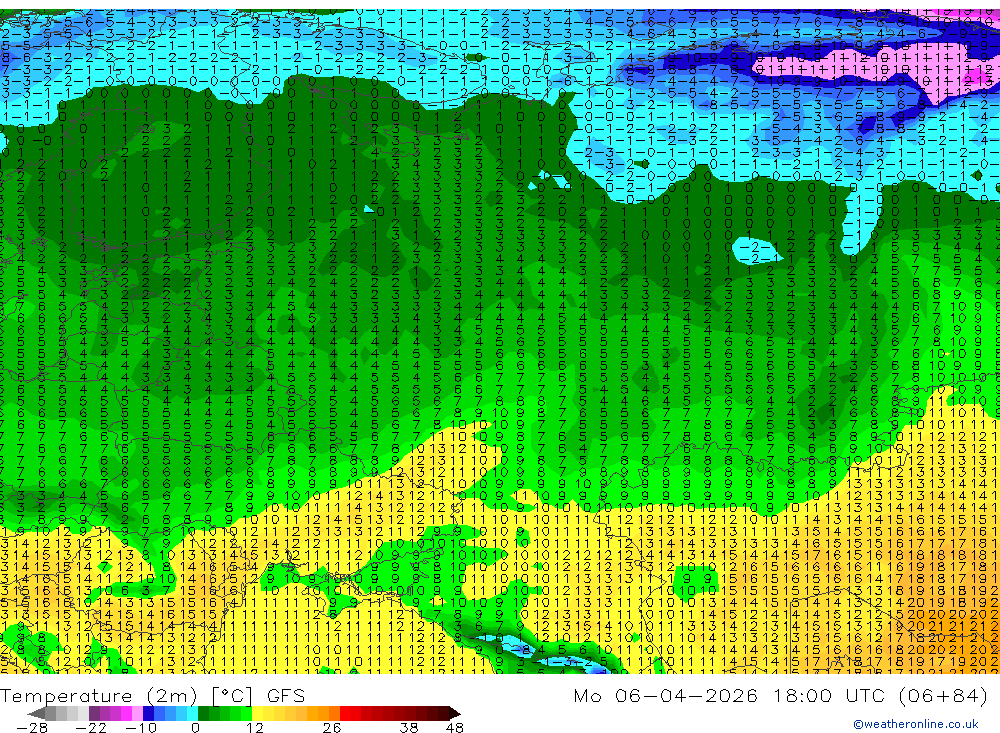Click the '48' legend value
Viewport: 1000px width, 733px height.
point(455,727)
